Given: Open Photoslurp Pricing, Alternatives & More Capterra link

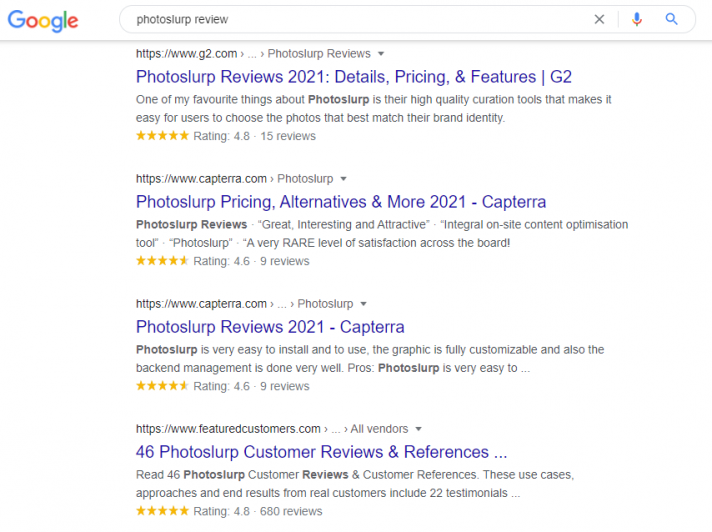Looking at the screenshot, I should point(341,202).
